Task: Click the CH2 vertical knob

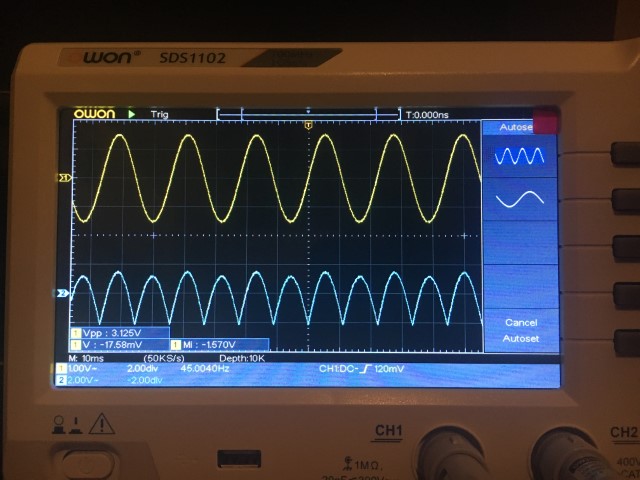Action: tap(569, 455)
